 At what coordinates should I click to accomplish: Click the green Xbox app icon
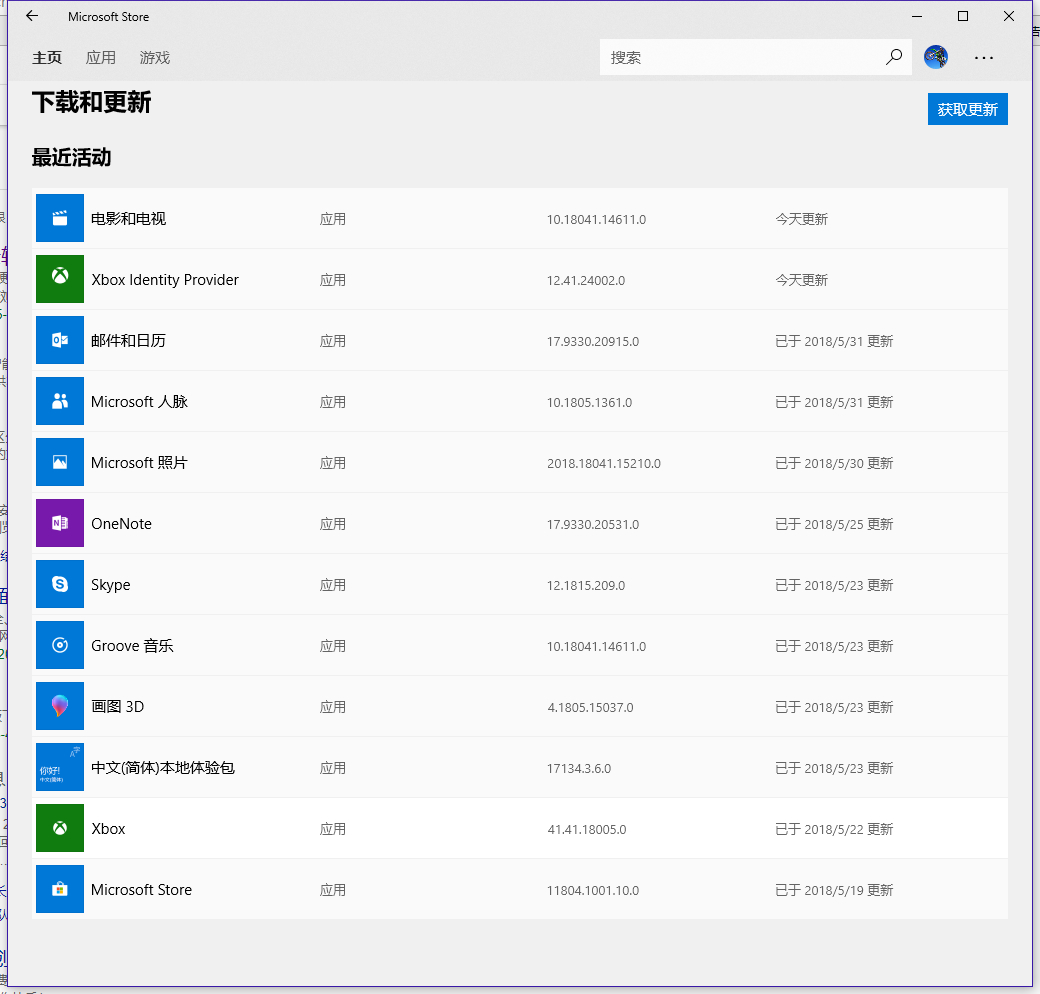(60, 828)
